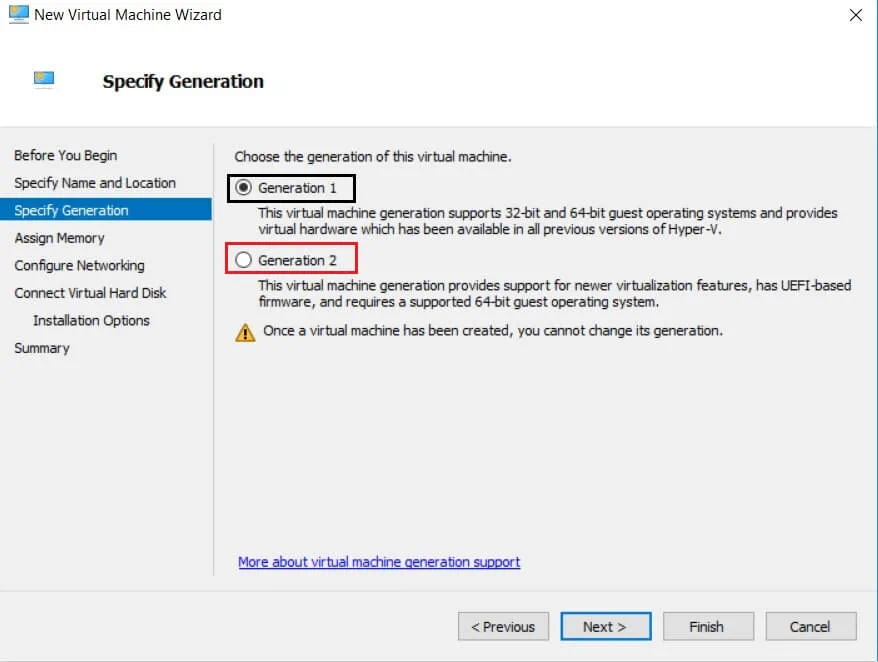
Task: Select the Installation Options sub-step
Action: [91, 320]
